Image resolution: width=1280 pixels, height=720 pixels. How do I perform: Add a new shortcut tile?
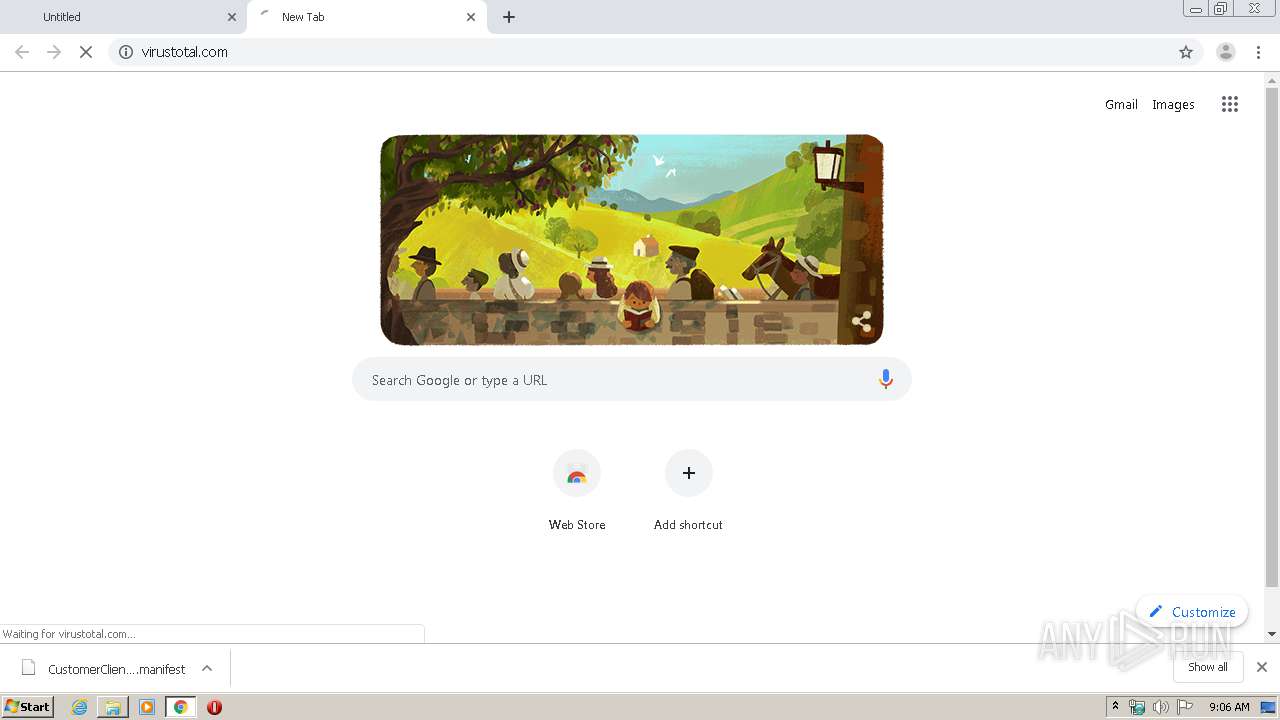[688, 490]
